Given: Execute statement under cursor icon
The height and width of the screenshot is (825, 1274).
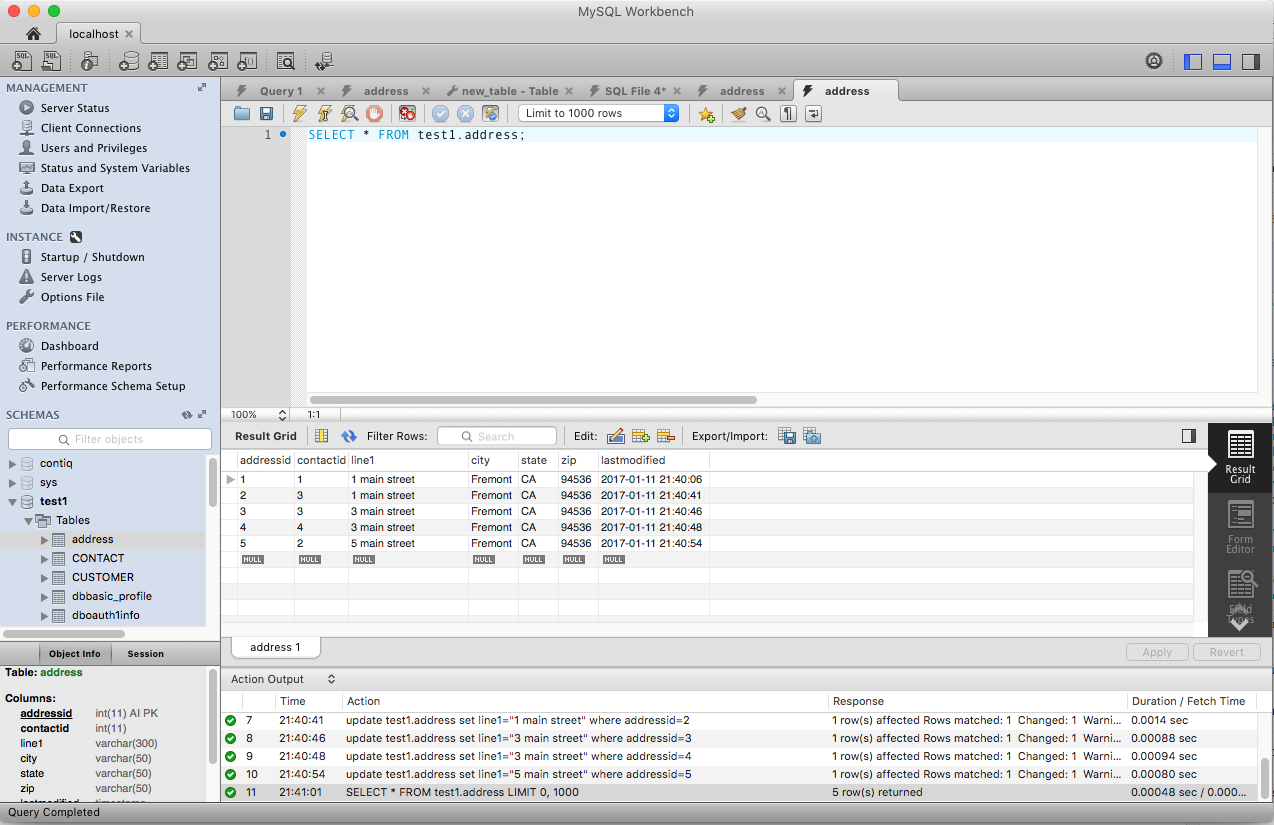Looking at the screenshot, I should (x=325, y=114).
